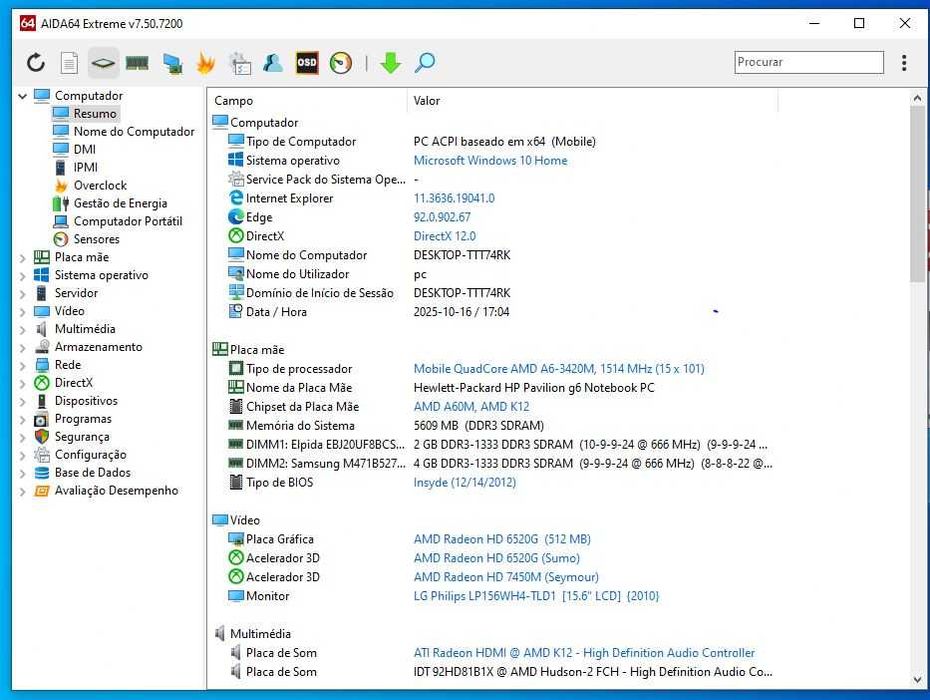Select Gestão de Energia tree item
Screen dimensions: 930x700
click(120, 203)
